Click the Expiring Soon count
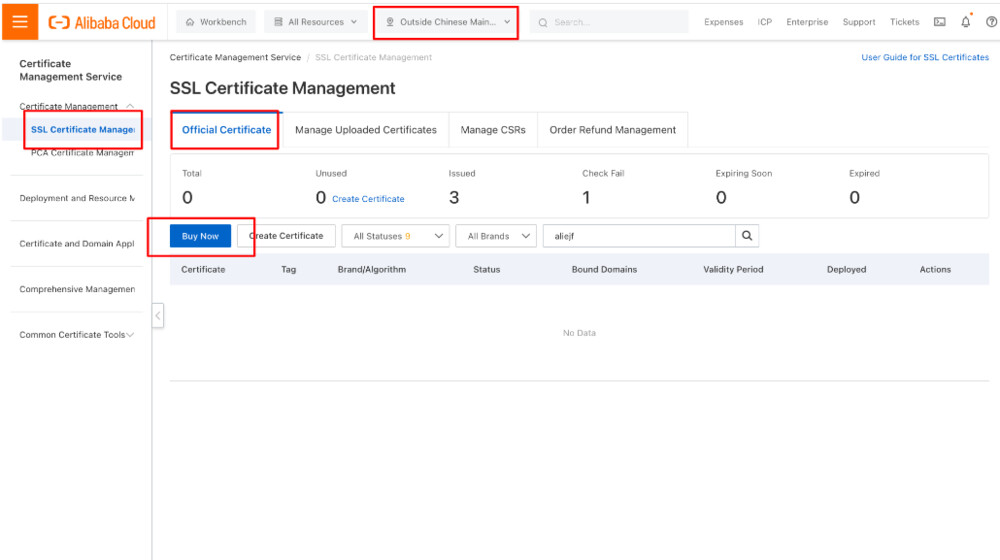The width and height of the screenshot is (1000, 560). point(721,198)
